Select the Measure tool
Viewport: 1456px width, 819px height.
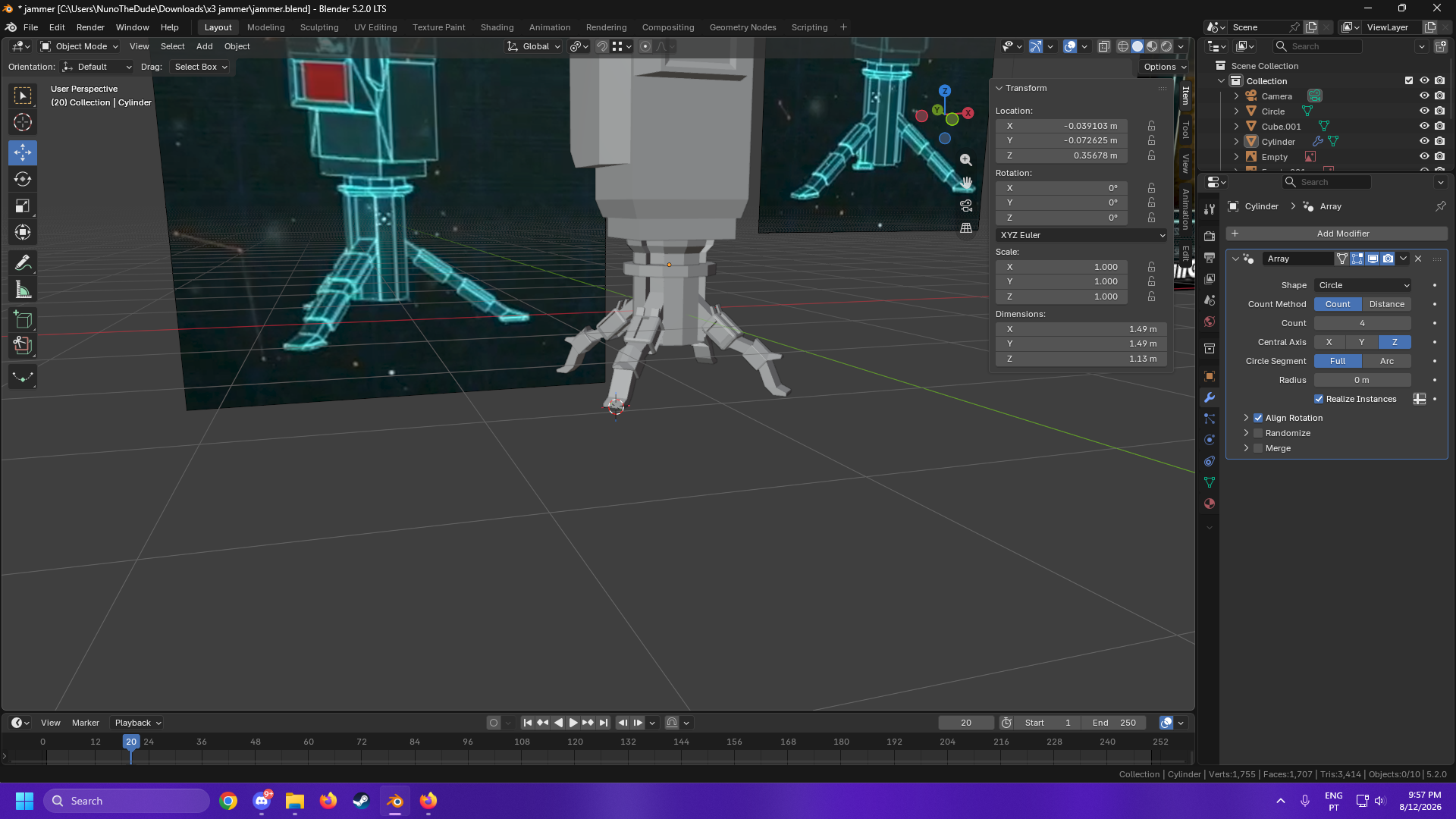coord(23,289)
